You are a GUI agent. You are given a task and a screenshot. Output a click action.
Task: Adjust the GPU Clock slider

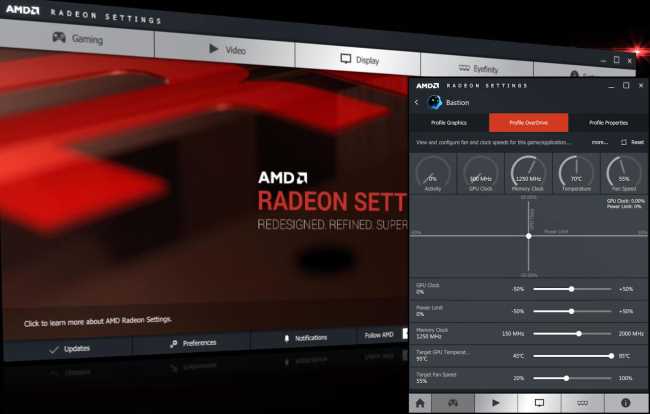[x=572, y=289]
